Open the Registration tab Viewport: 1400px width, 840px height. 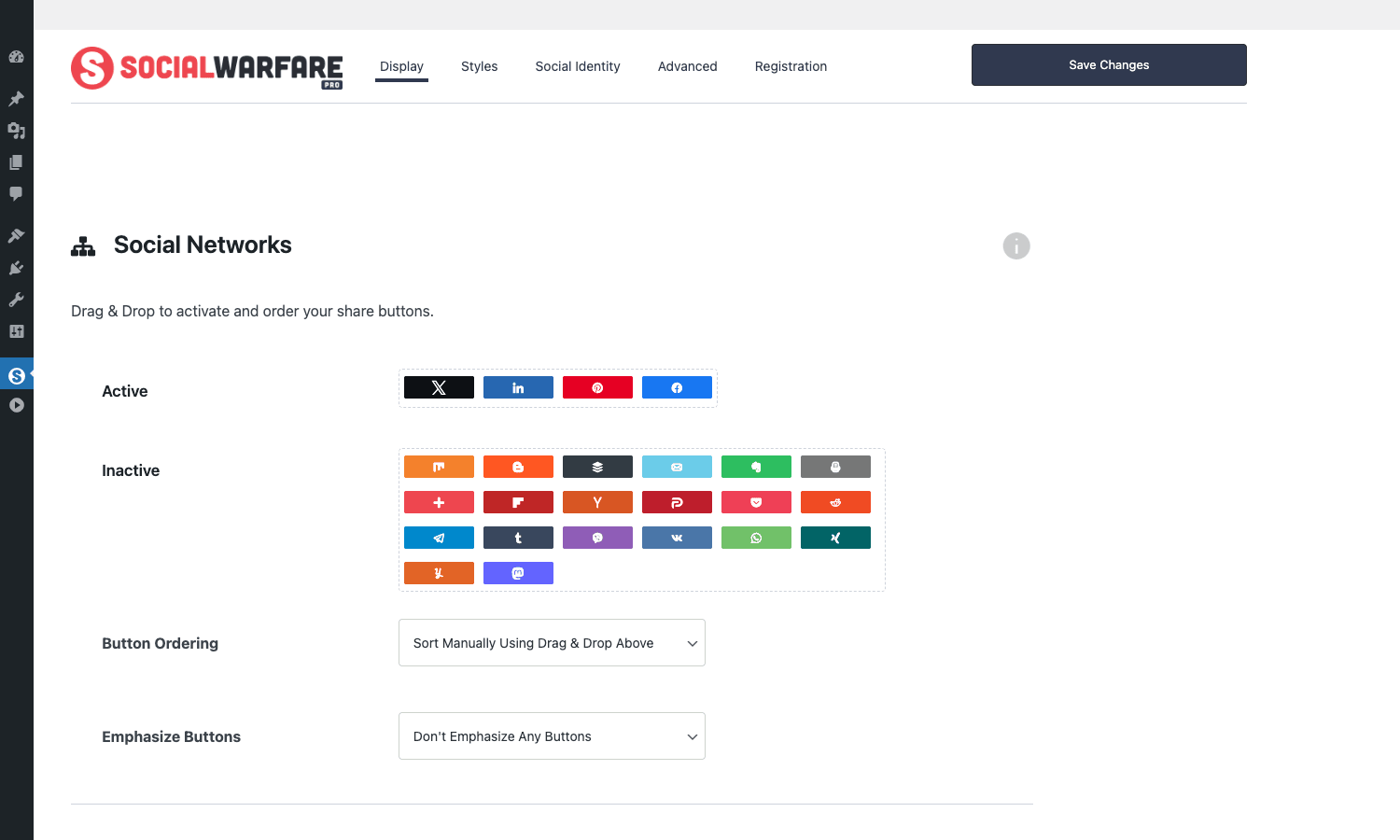click(791, 66)
